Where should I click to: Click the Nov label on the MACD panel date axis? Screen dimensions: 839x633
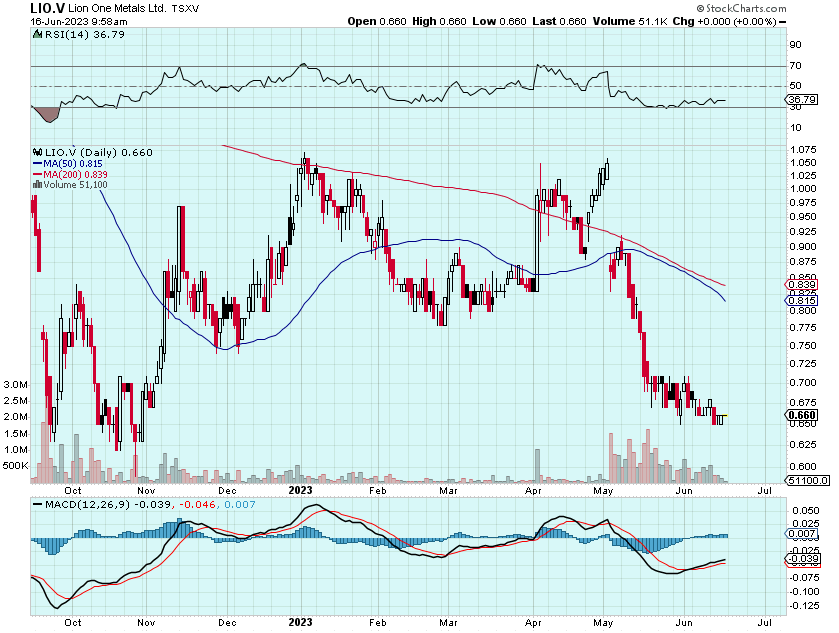click(146, 623)
